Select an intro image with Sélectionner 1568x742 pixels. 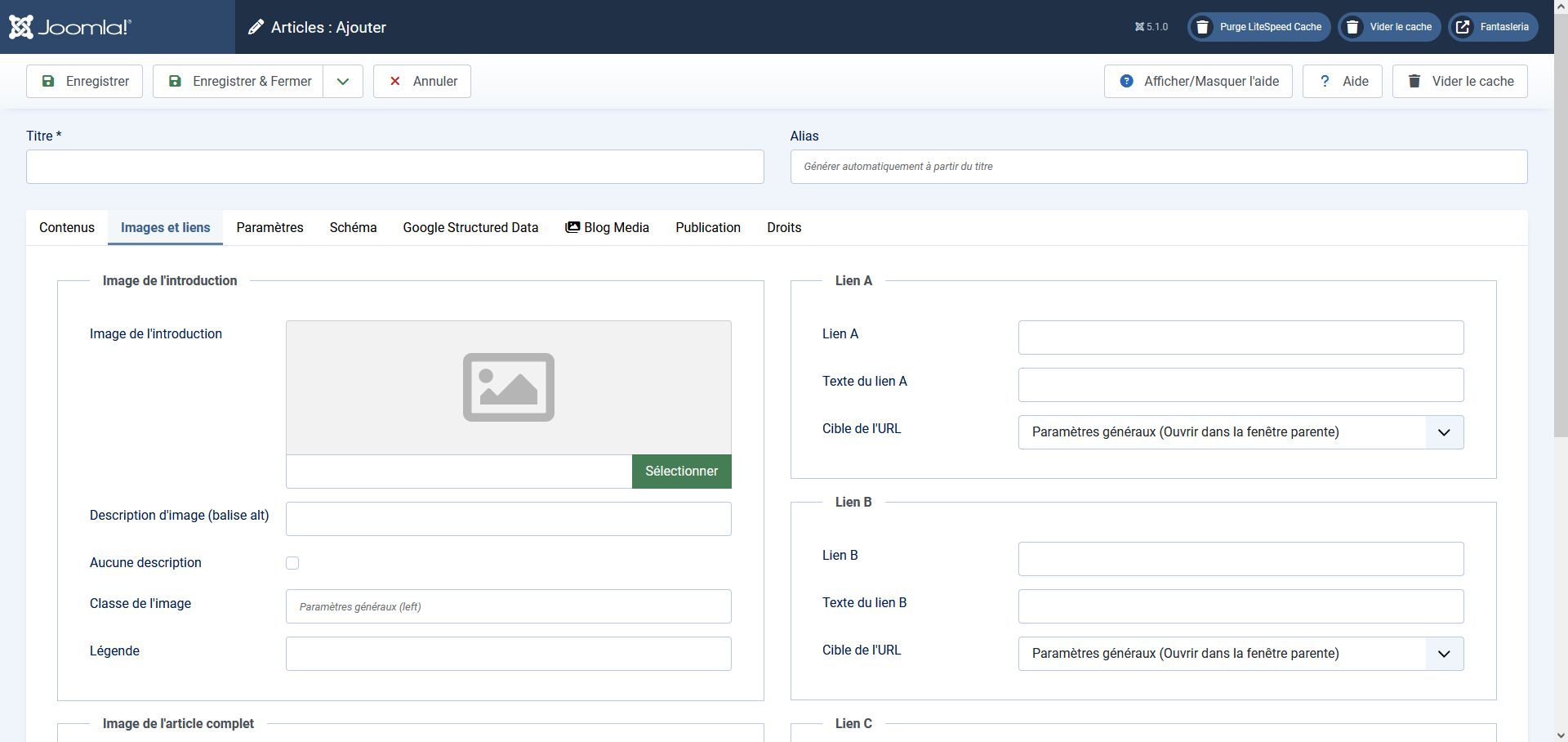[682, 472]
